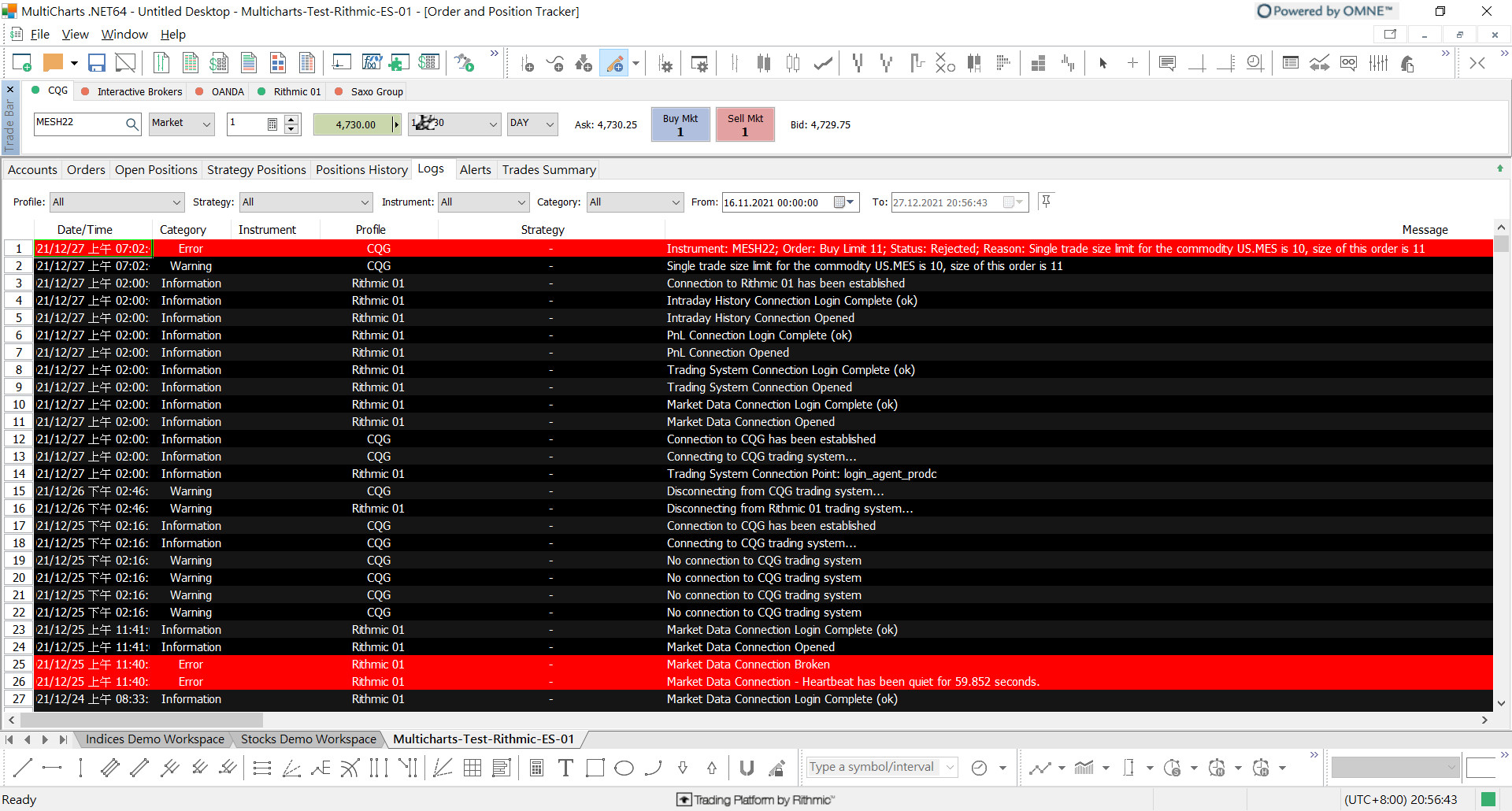
Task: Click the green puzzle piece toolbar icon
Action: click(x=399, y=63)
